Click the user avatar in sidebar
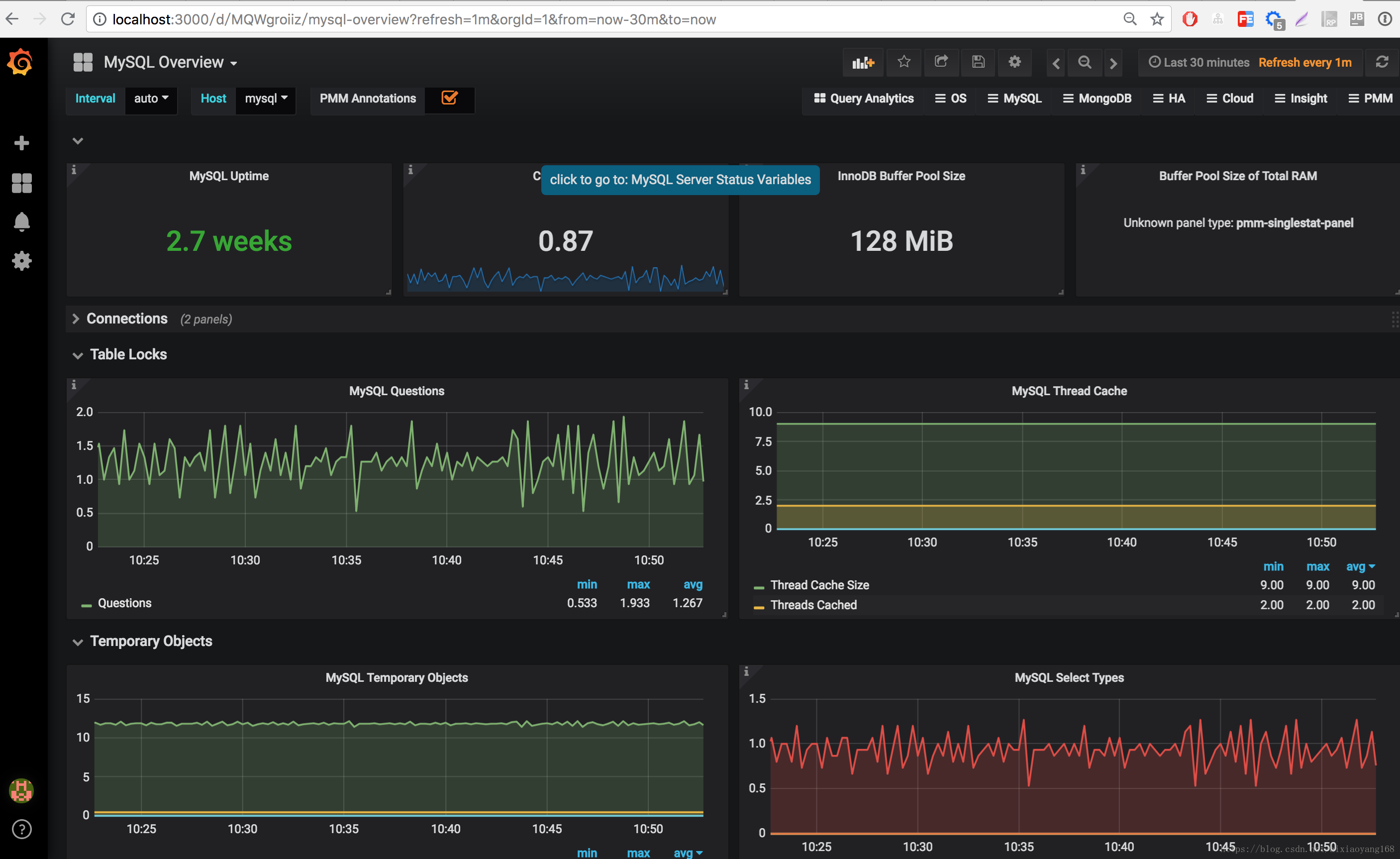Image resolution: width=1400 pixels, height=859 pixels. coord(21,790)
